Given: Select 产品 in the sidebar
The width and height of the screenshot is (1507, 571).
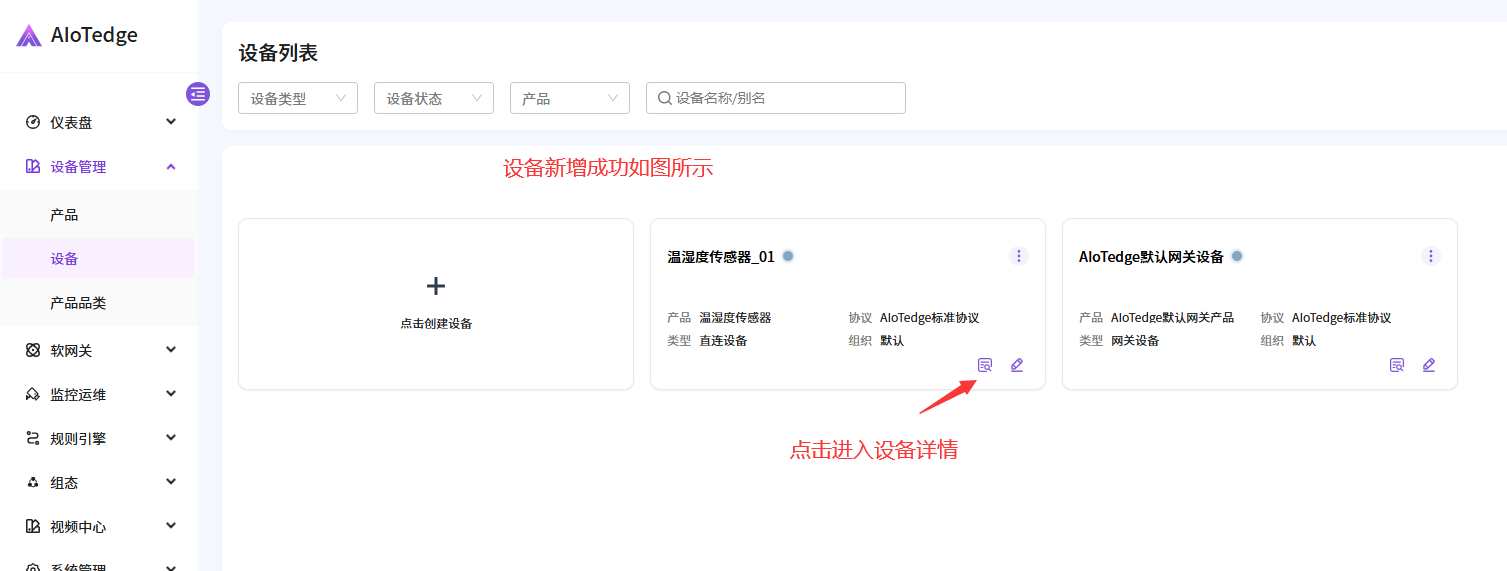Looking at the screenshot, I should point(64,215).
